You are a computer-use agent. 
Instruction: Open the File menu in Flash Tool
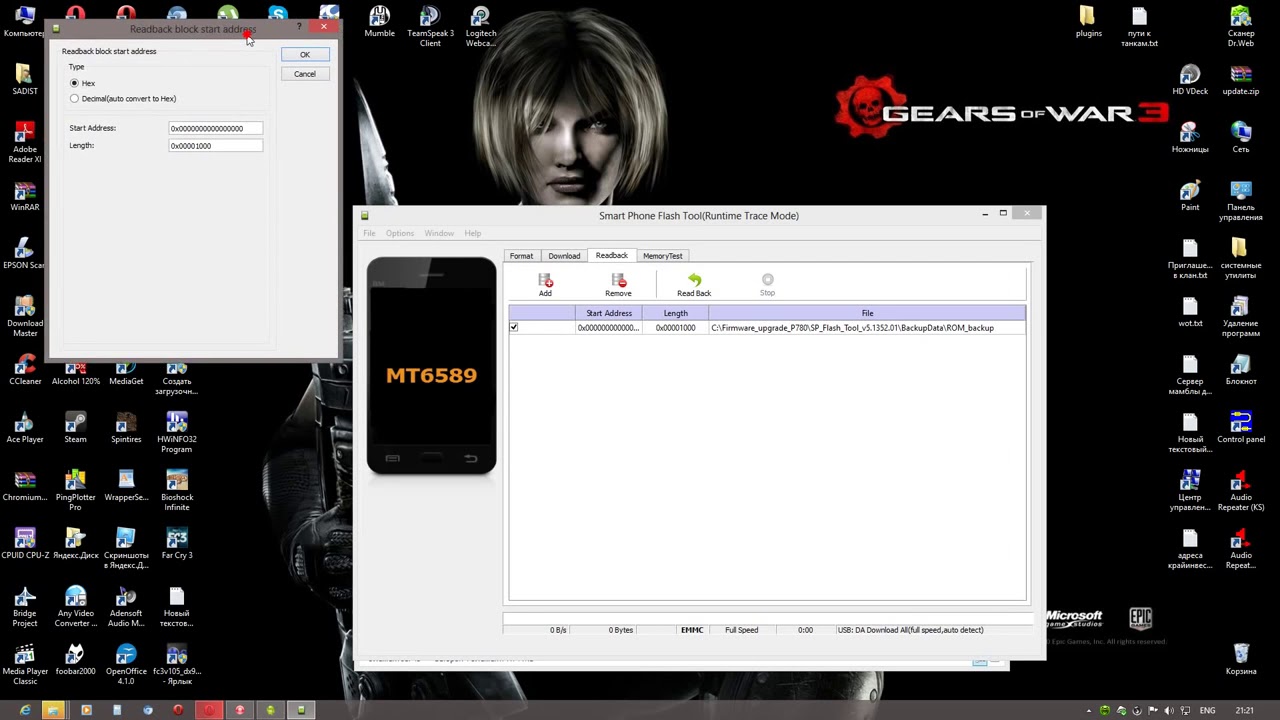point(369,233)
